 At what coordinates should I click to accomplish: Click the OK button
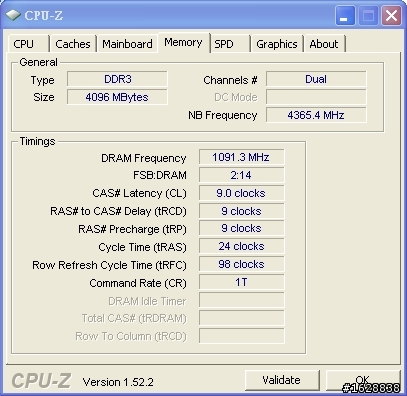click(362, 380)
